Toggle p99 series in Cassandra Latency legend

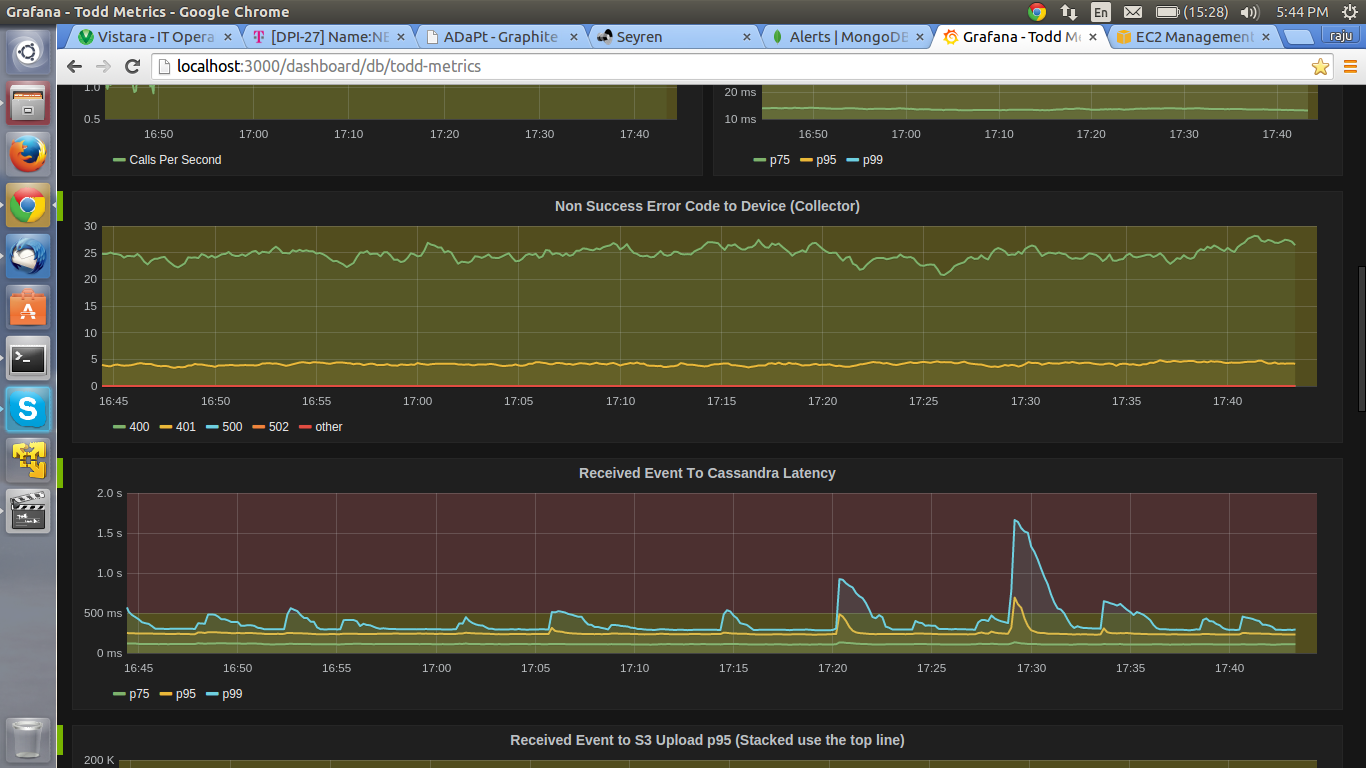pyautogui.click(x=232, y=694)
